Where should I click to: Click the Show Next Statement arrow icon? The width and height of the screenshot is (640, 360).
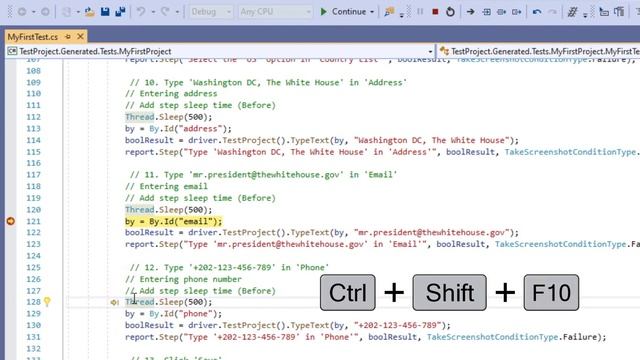(x=471, y=12)
